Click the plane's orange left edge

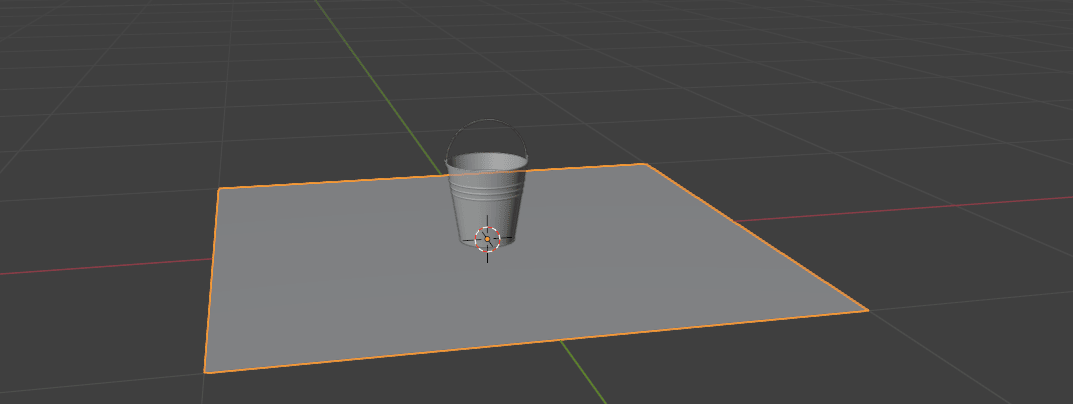(x=212, y=280)
